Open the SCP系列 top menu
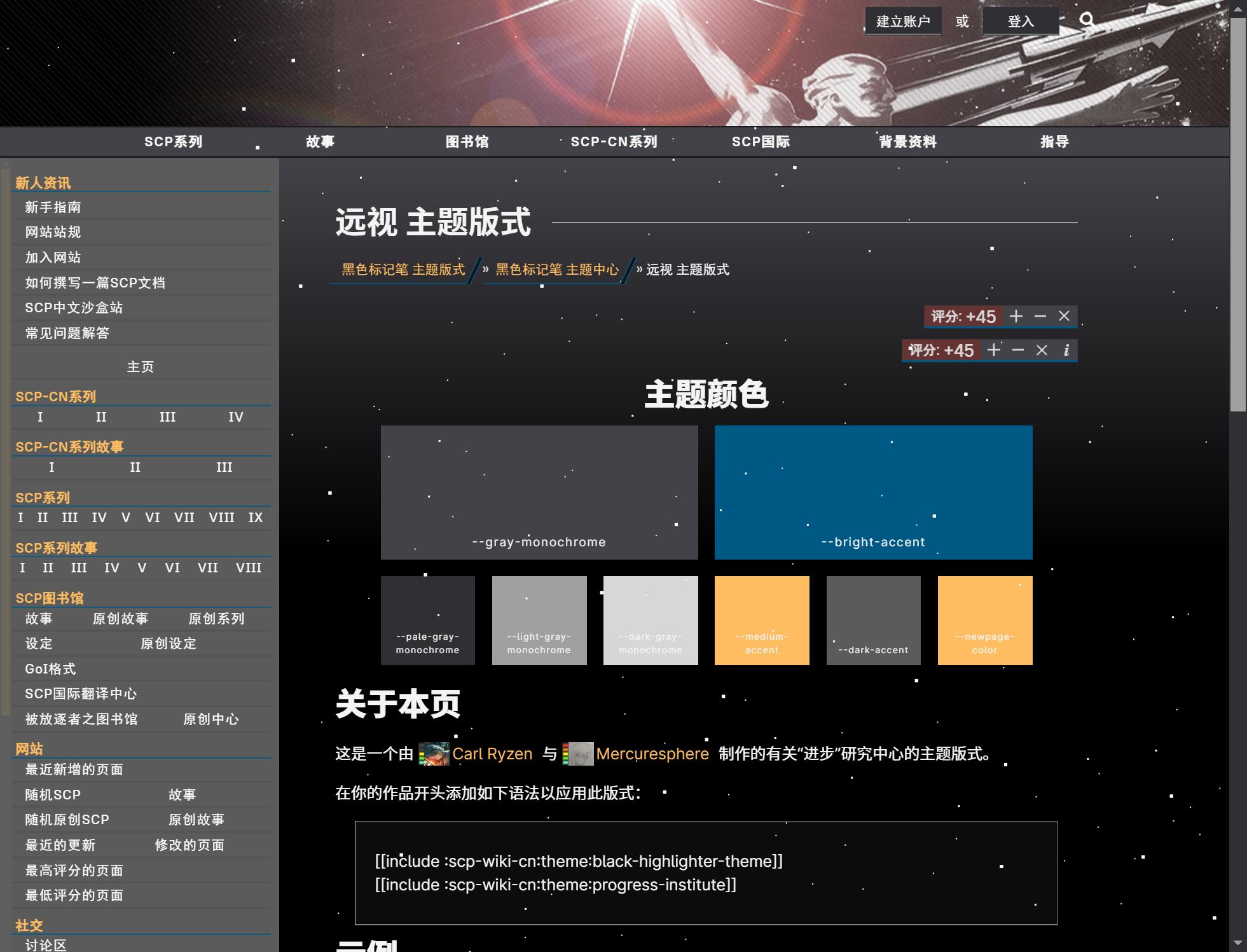This screenshot has height=952, width=1247. tap(173, 142)
